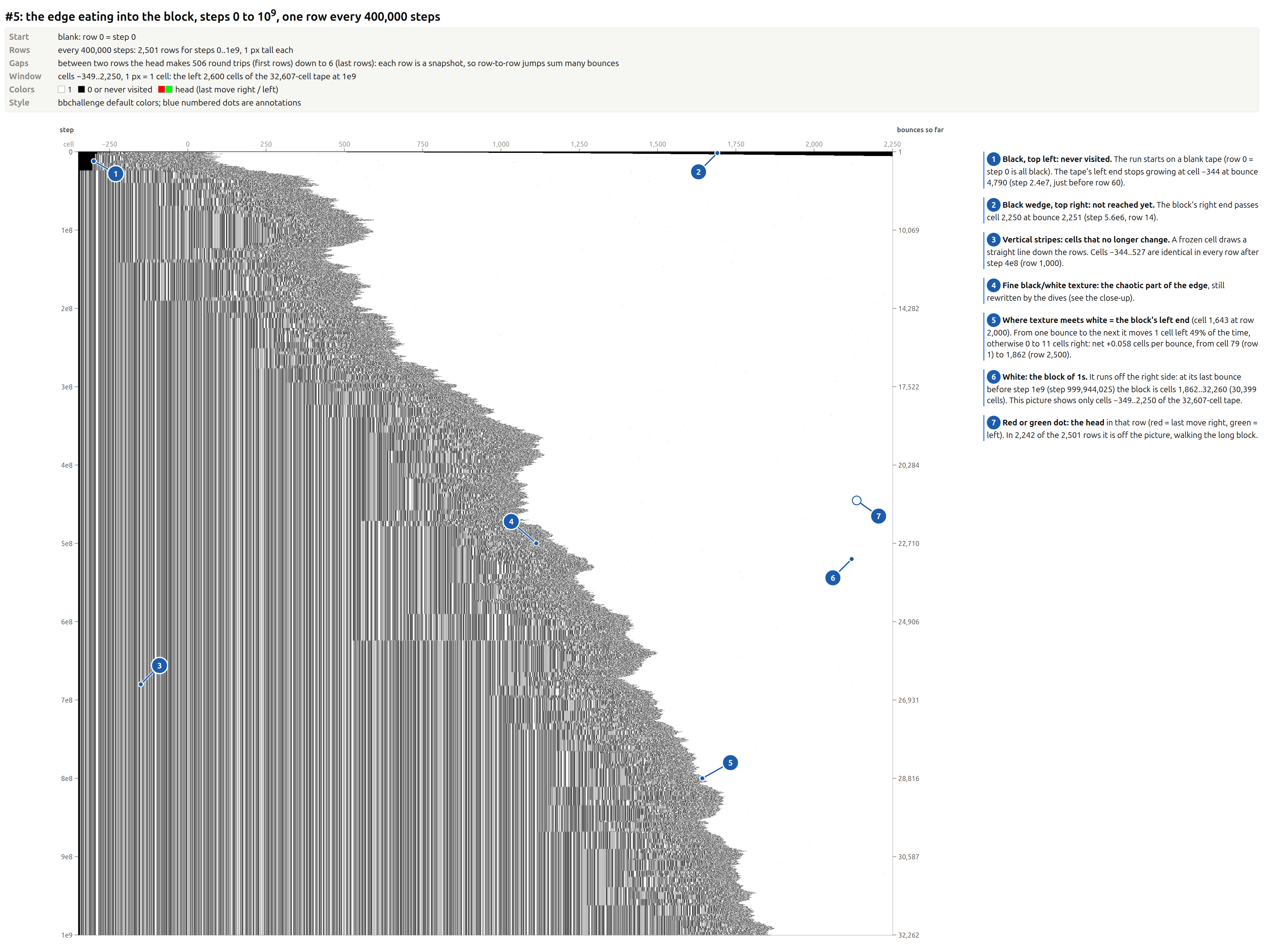
Task: Click the 'Gaps' row label
Action: [x=19, y=63]
